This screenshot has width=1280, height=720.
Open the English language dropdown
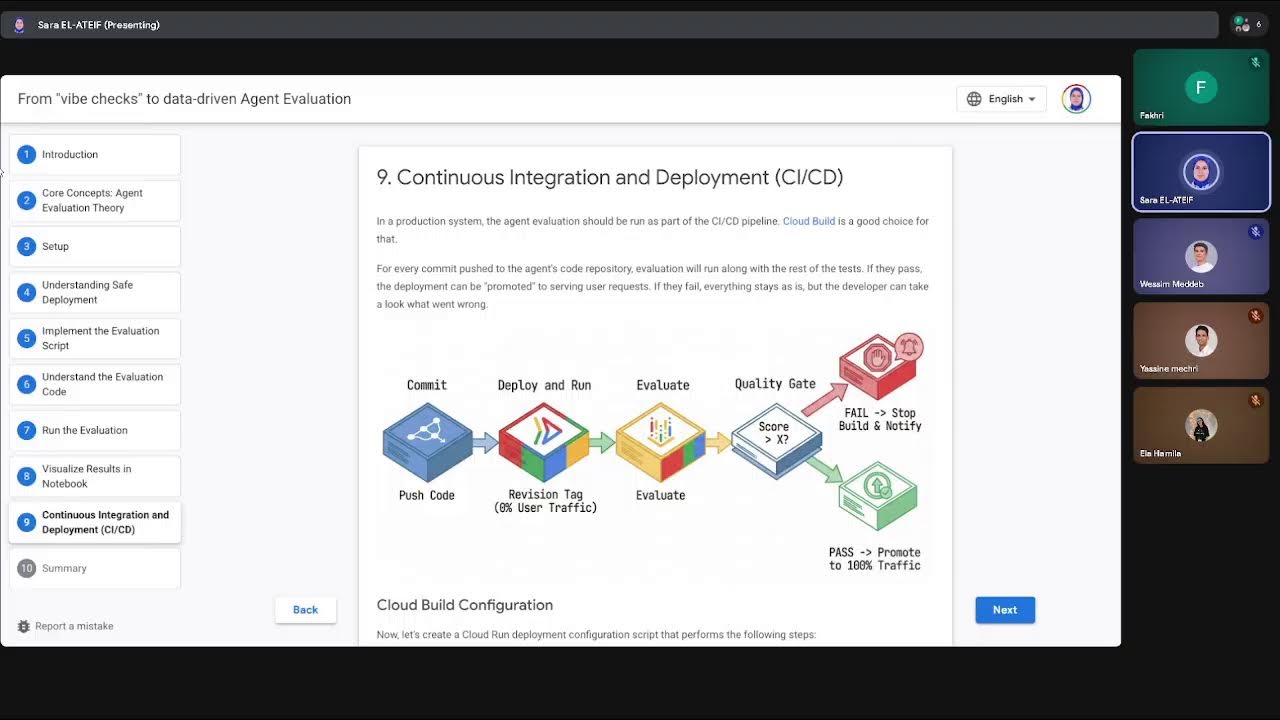(x=1002, y=99)
